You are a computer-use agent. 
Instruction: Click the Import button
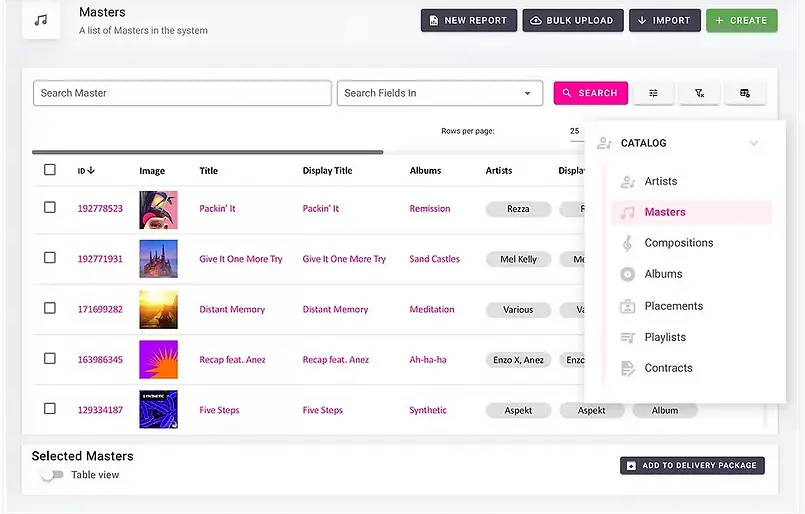665,21
